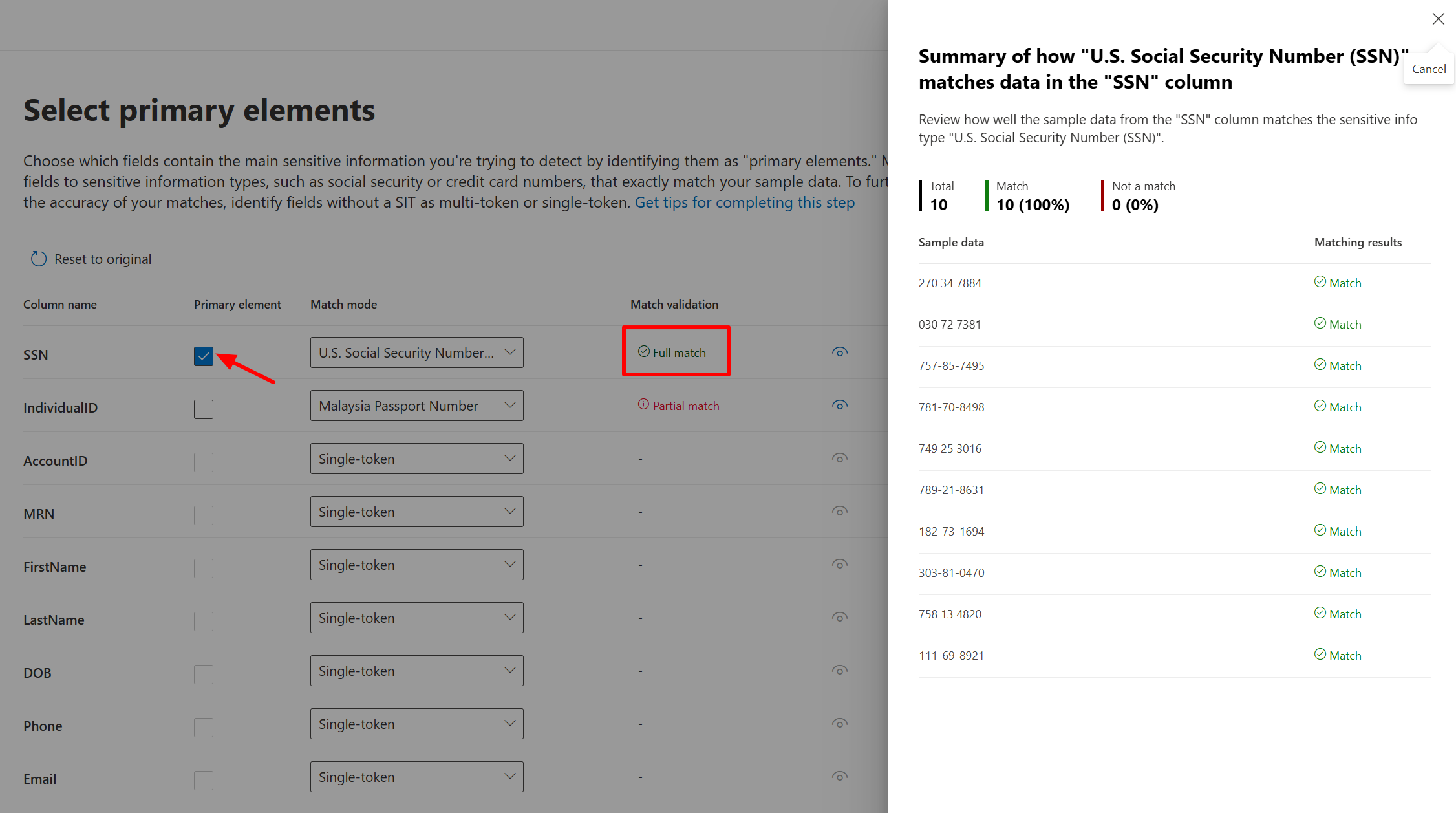
Task: Click the eye icon in the SSN row
Action: click(839, 352)
